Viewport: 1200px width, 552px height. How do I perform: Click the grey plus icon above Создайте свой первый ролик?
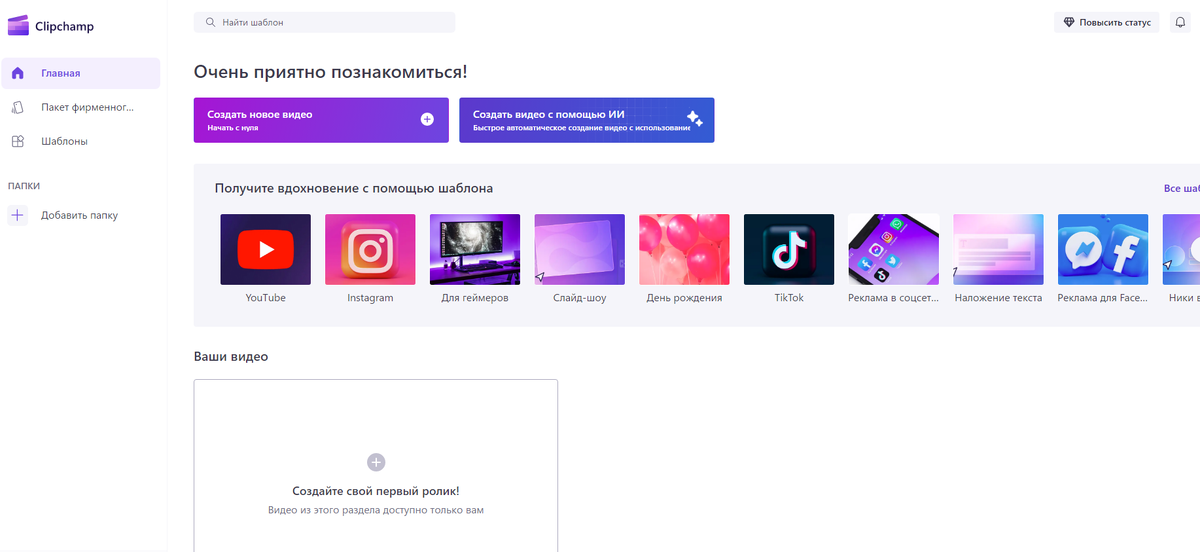click(x=376, y=462)
